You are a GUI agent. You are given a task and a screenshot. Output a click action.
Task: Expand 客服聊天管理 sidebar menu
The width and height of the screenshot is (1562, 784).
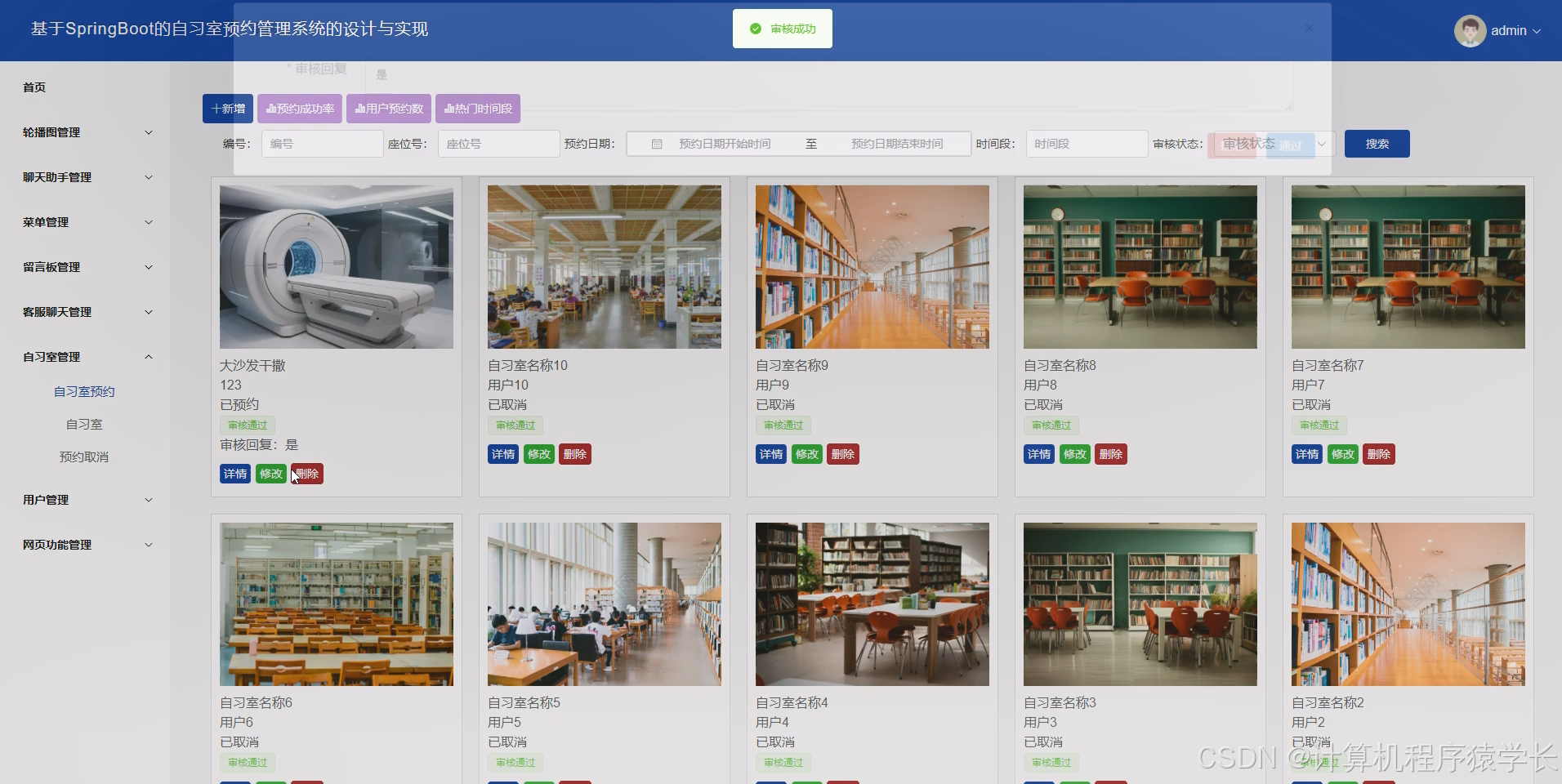coord(85,312)
